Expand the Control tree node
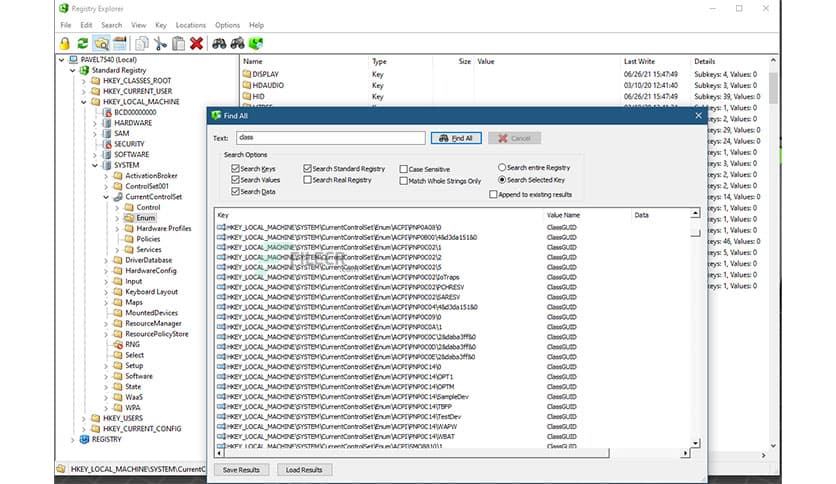The height and width of the screenshot is (484, 836). click(117, 207)
